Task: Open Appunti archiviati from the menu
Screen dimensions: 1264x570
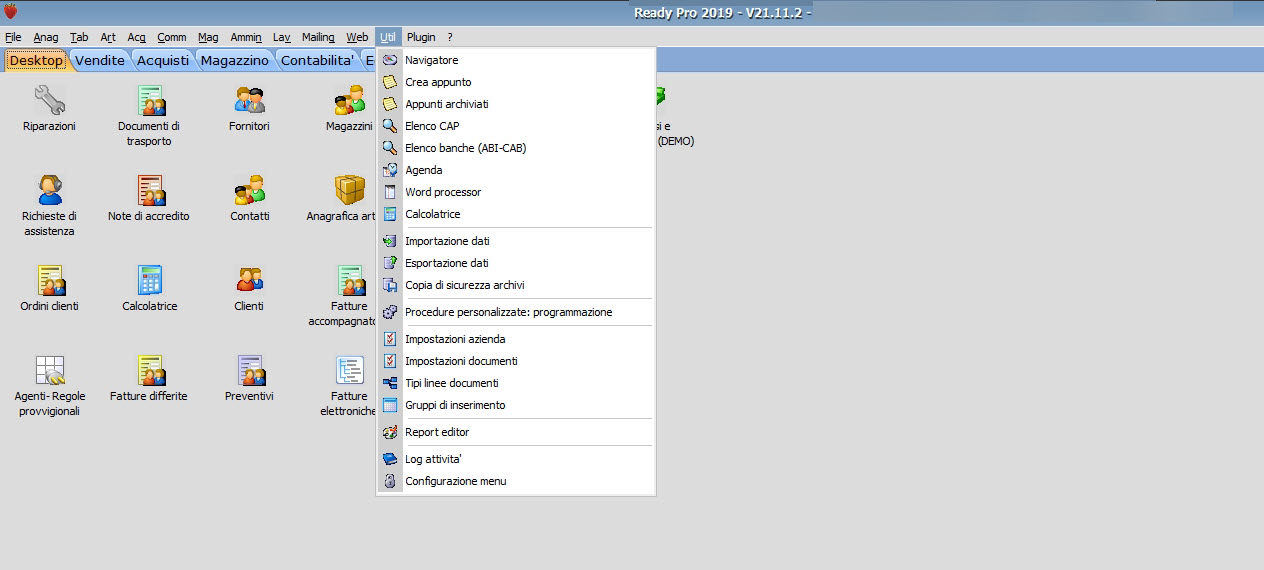Action: coord(516,104)
